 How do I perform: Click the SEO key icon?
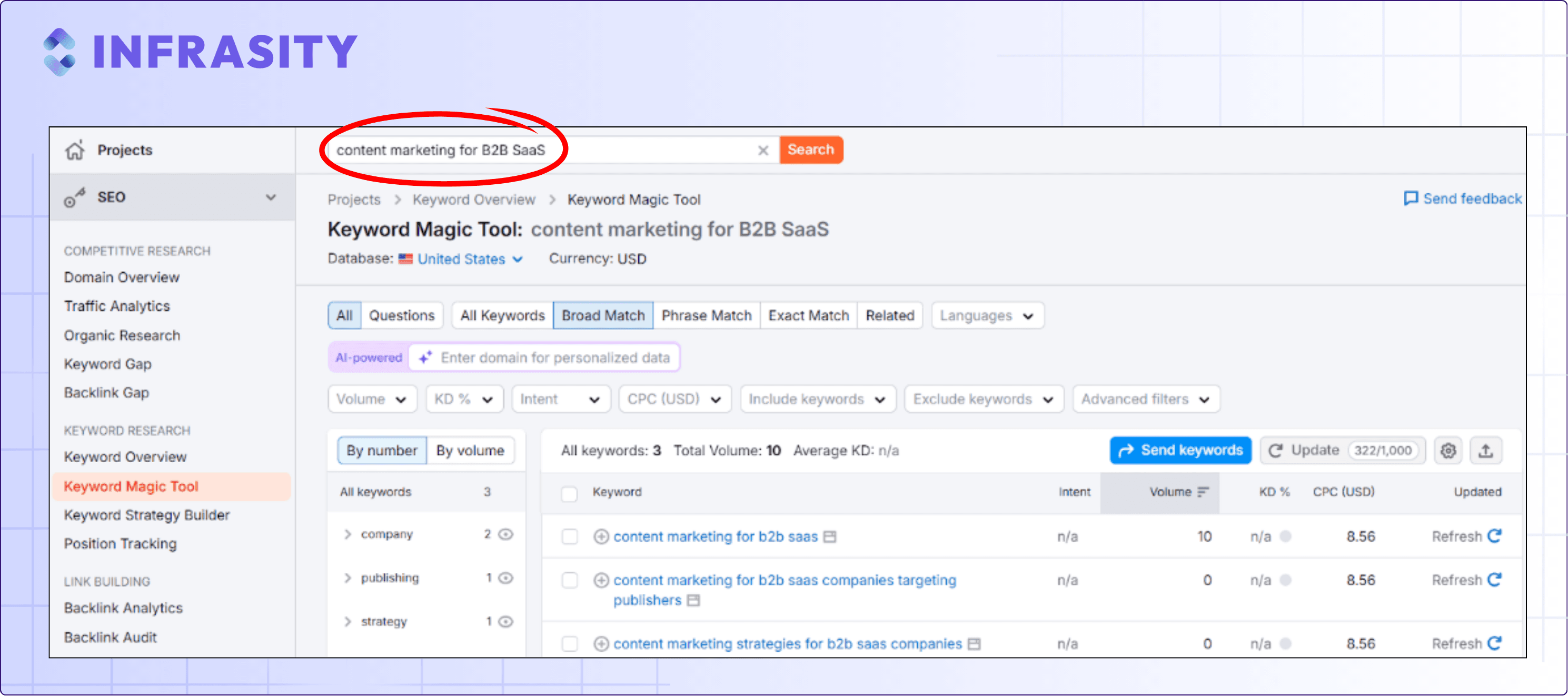point(75,197)
